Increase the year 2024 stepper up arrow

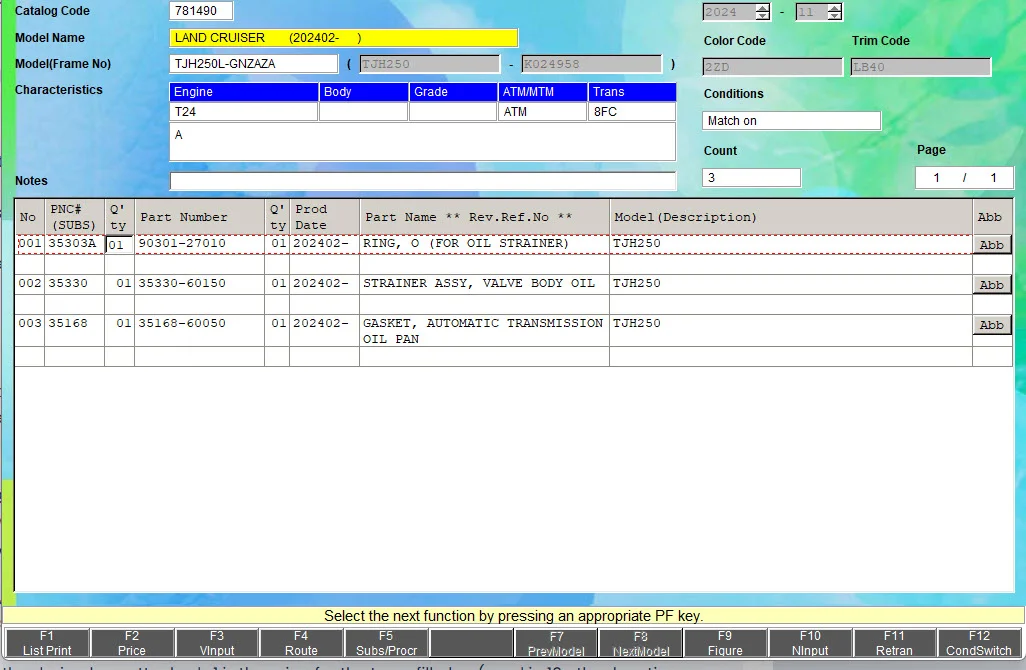click(762, 8)
